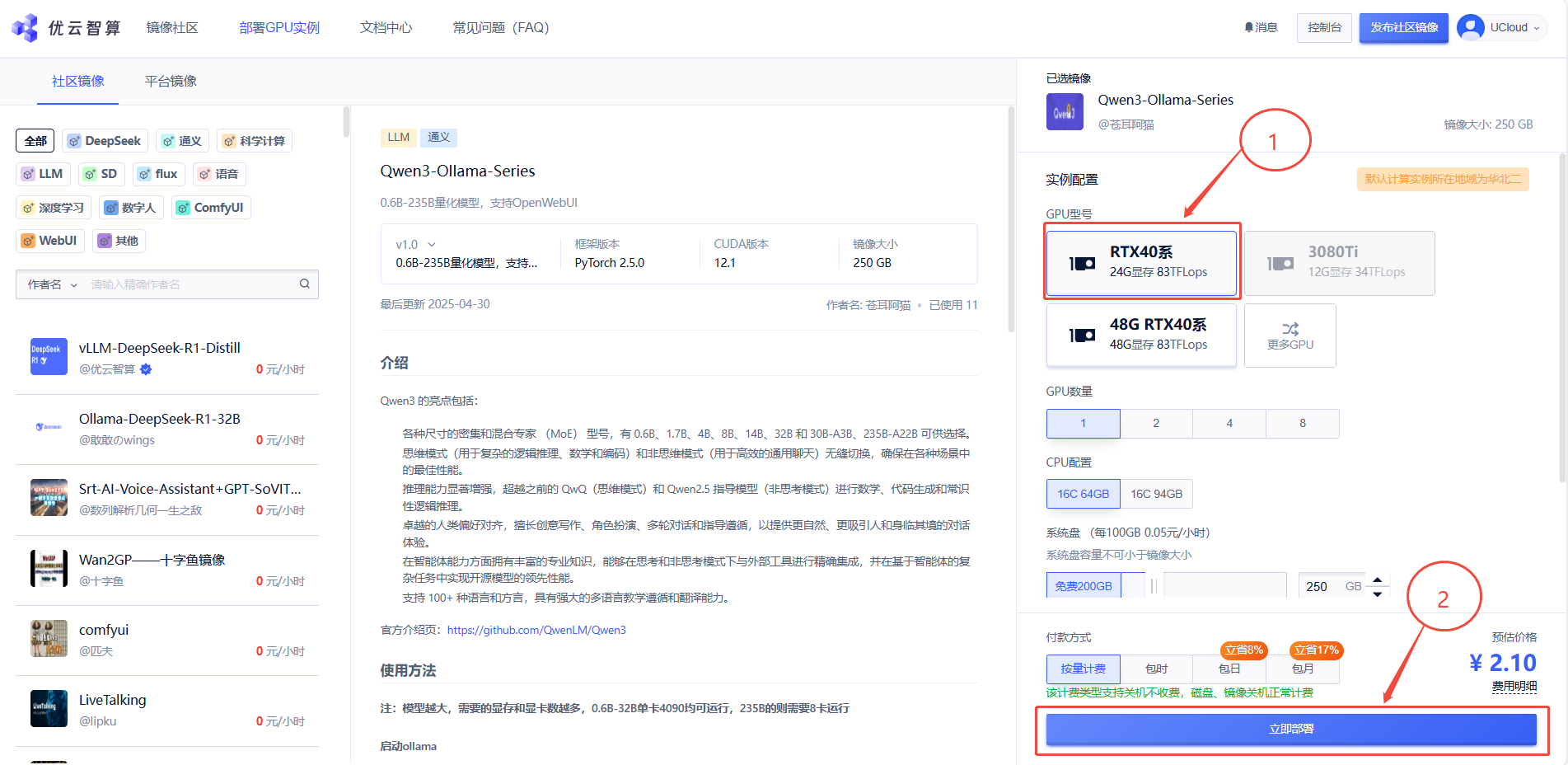
Task: Filter by the ComfyUI tag
Action: 211,208
